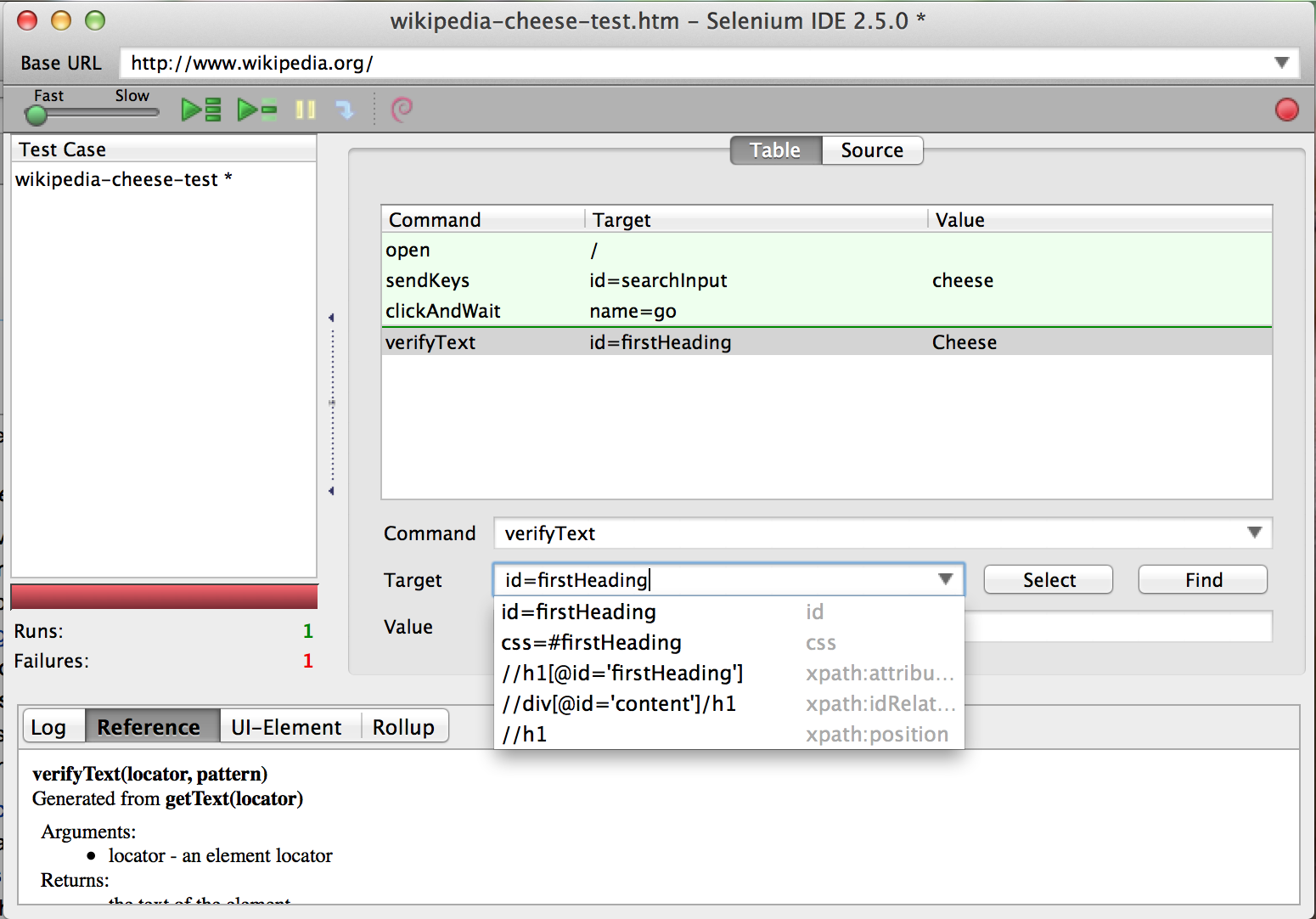
Task: Click the name=go target cell
Action: coord(633,311)
